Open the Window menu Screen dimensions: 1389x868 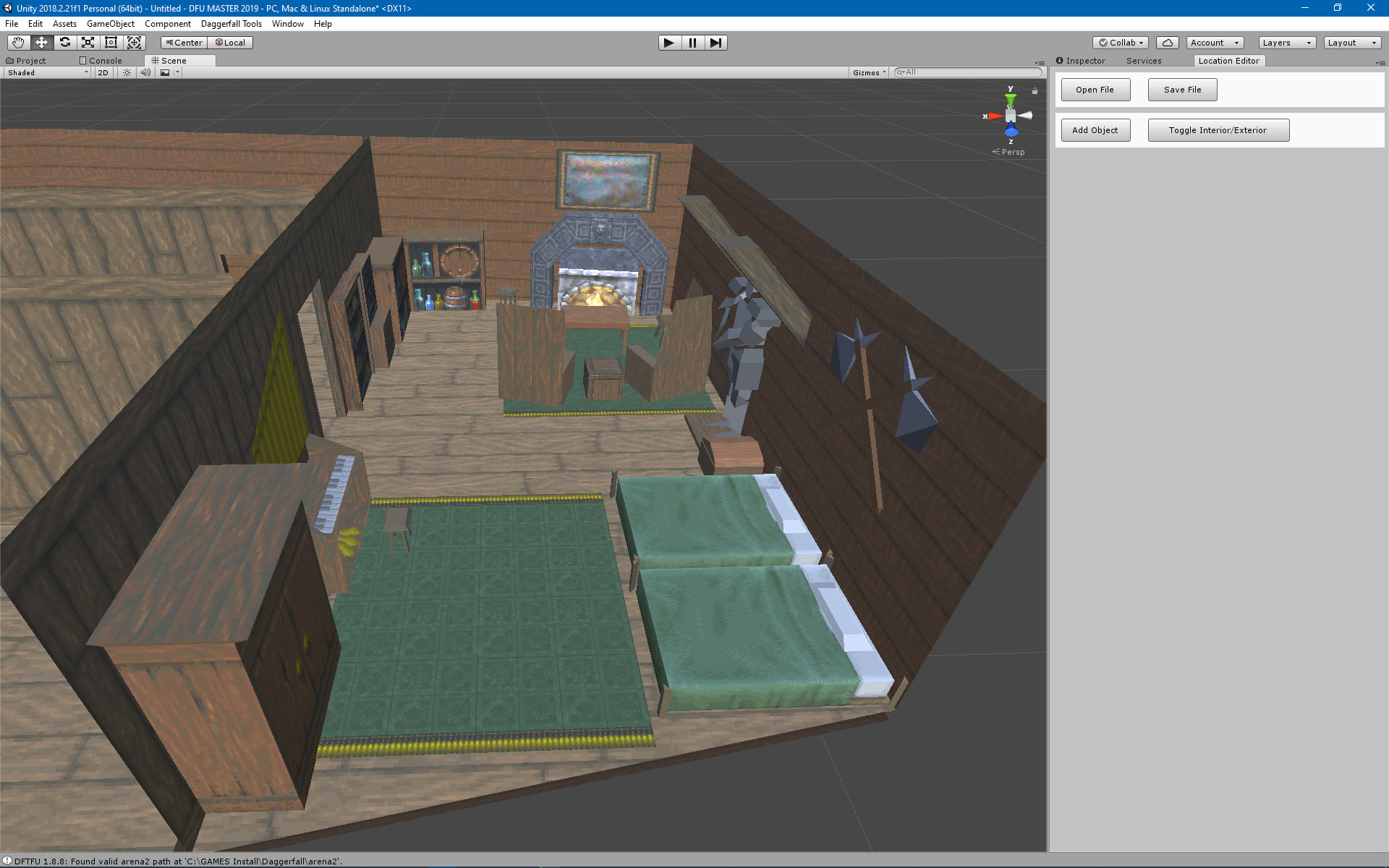point(288,24)
